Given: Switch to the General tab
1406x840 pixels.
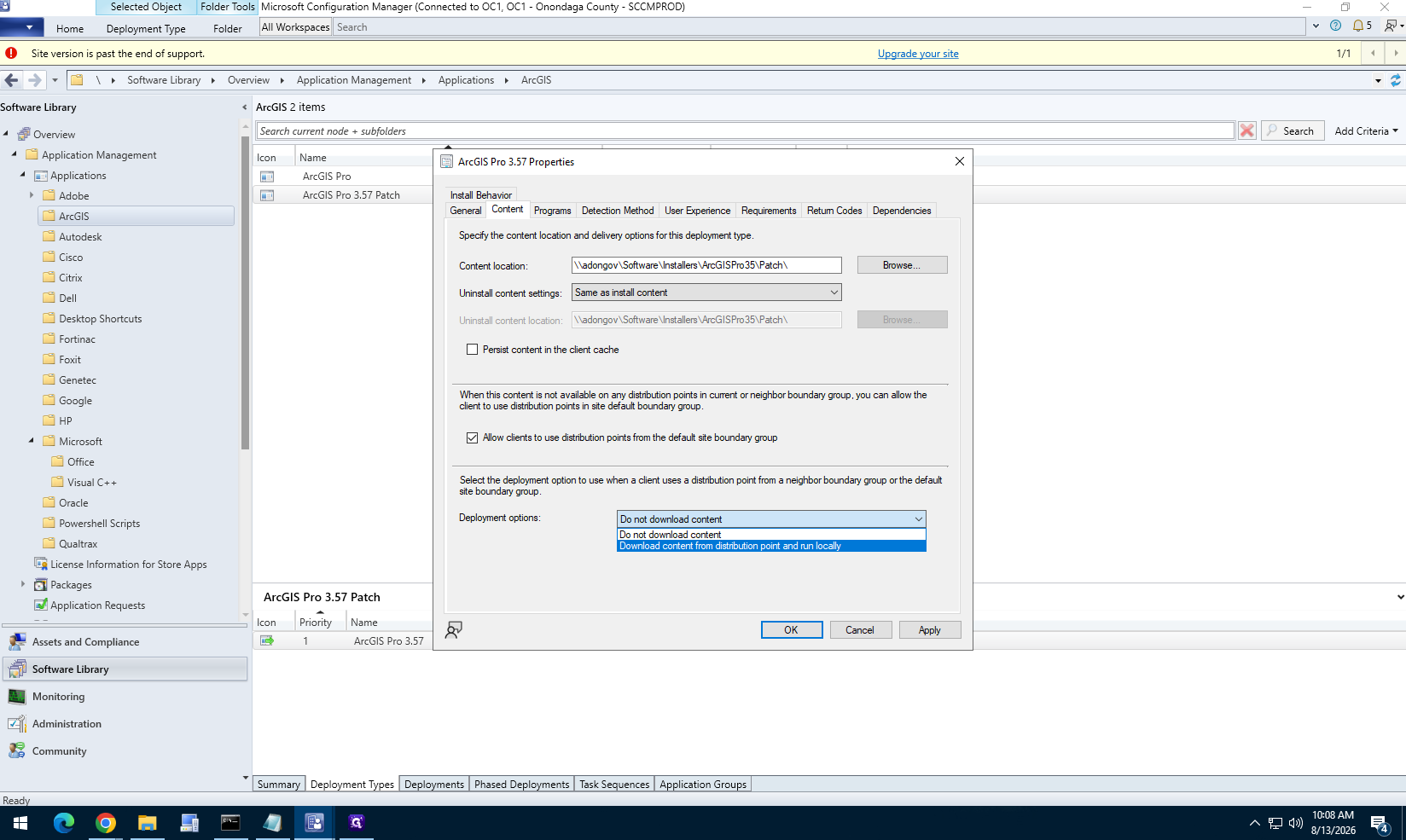Looking at the screenshot, I should 466,211.
